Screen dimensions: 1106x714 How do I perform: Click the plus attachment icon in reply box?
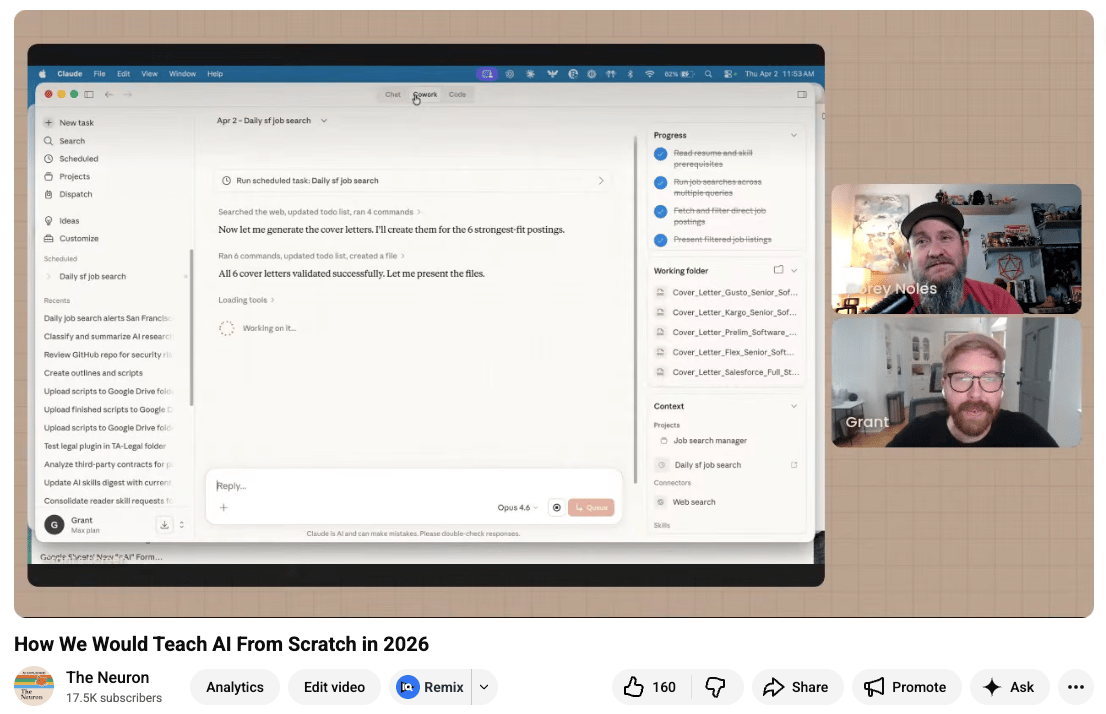[223, 508]
